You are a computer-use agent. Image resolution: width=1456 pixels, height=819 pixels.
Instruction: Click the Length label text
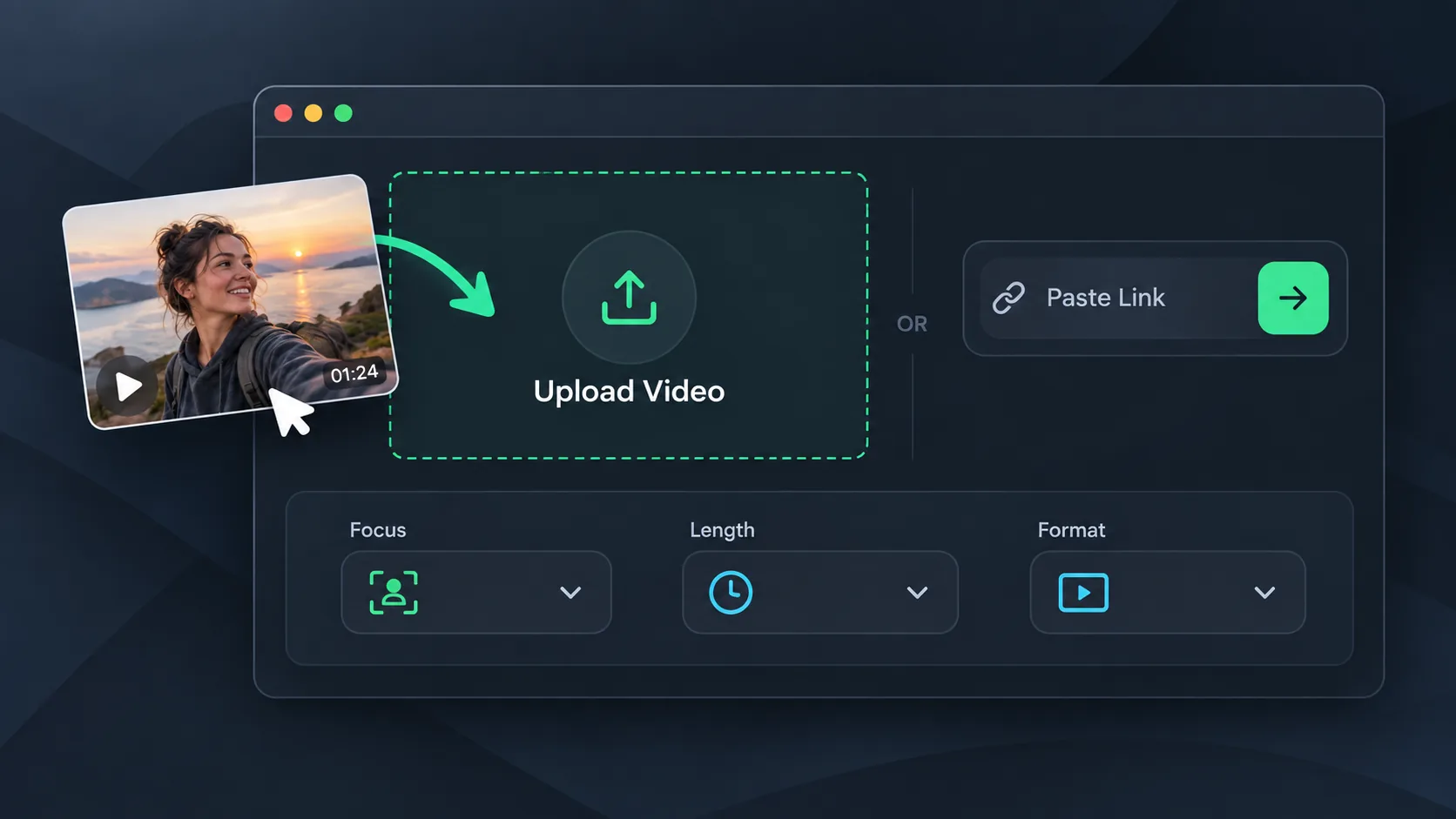click(722, 530)
